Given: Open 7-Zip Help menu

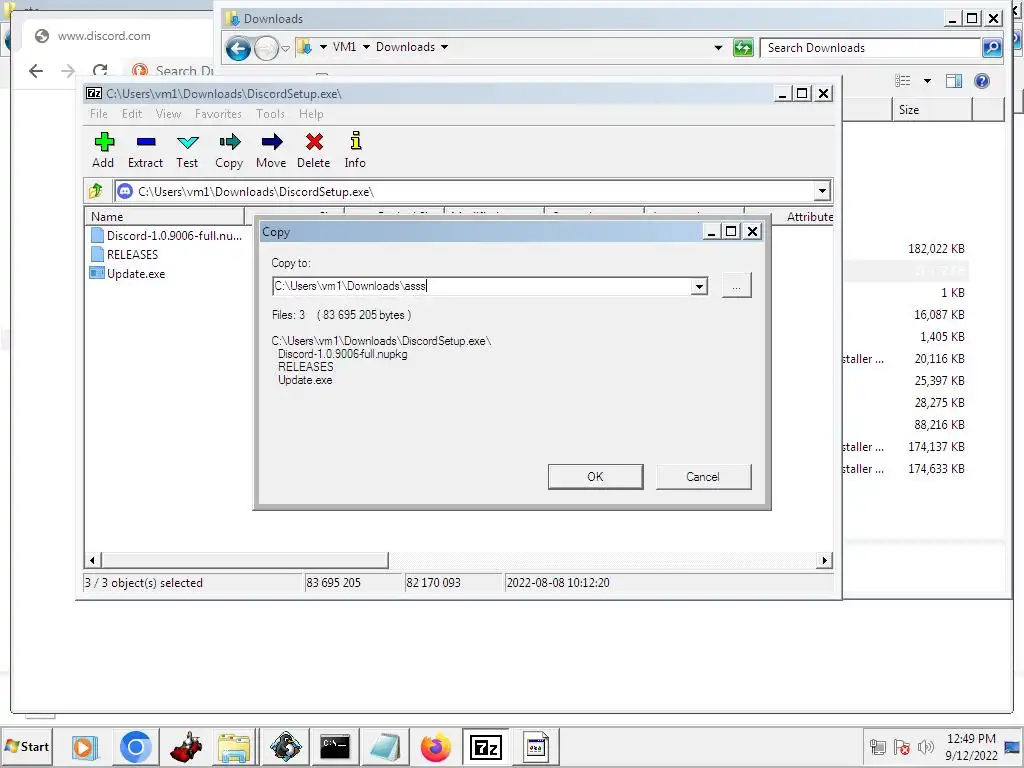Looking at the screenshot, I should click(x=311, y=114).
